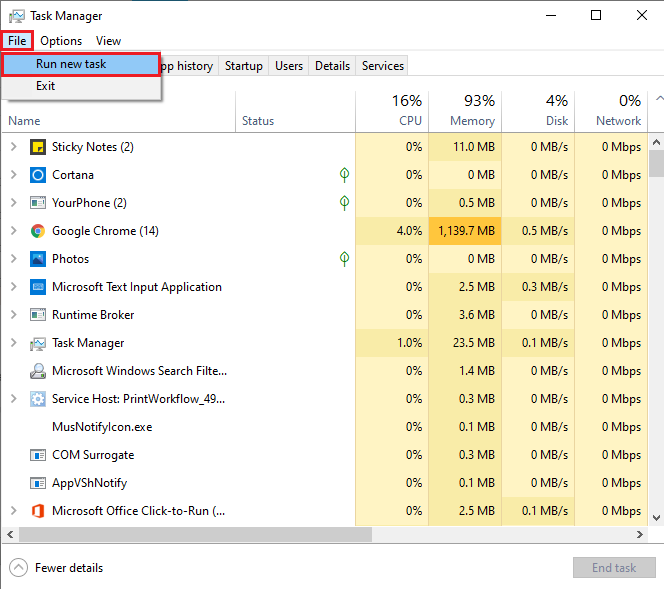Viewport: 664px width, 589px height.
Task: Click the Photos app icon
Action: [38, 259]
